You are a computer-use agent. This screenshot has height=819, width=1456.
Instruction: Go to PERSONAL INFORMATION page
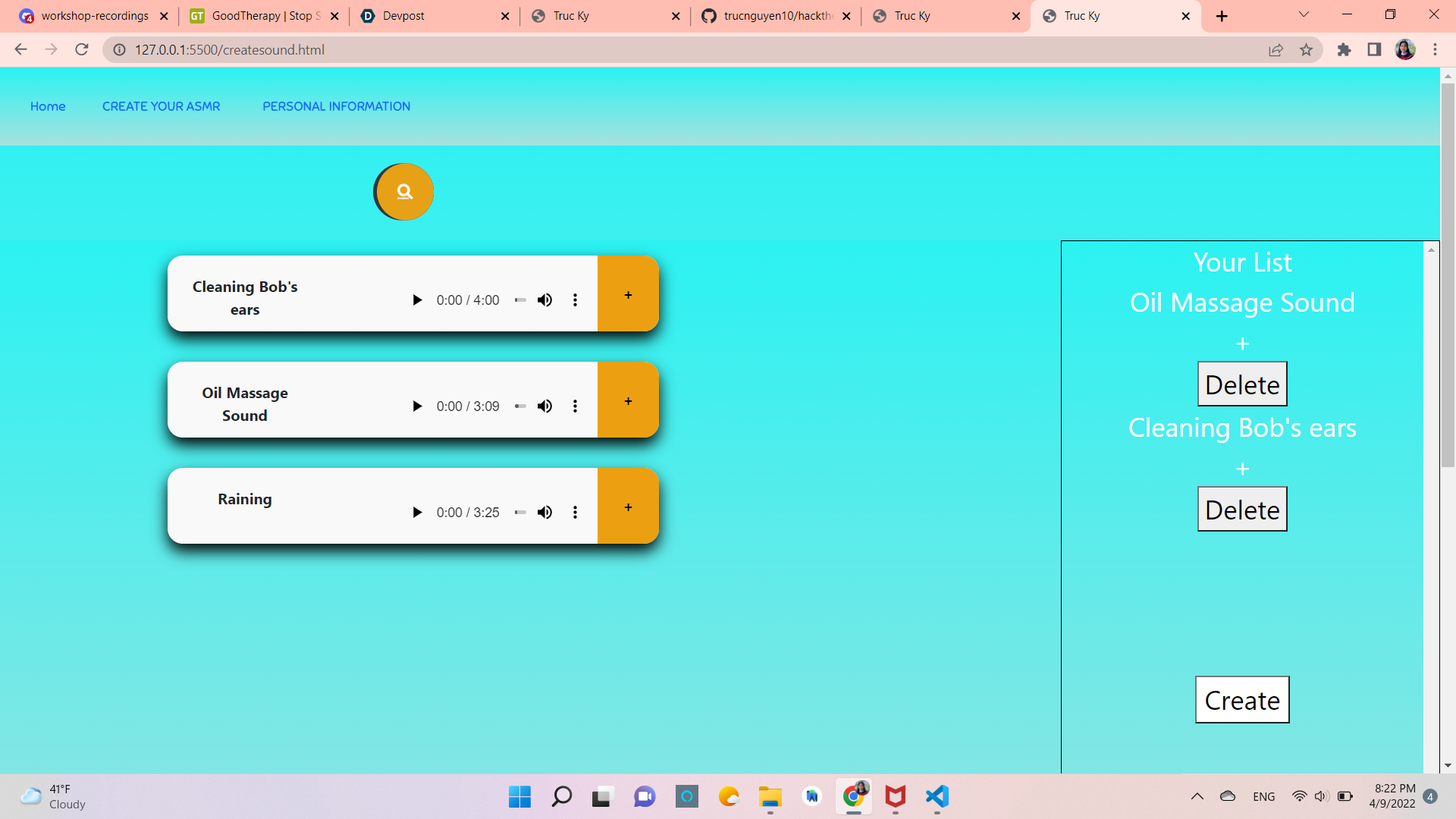(336, 106)
